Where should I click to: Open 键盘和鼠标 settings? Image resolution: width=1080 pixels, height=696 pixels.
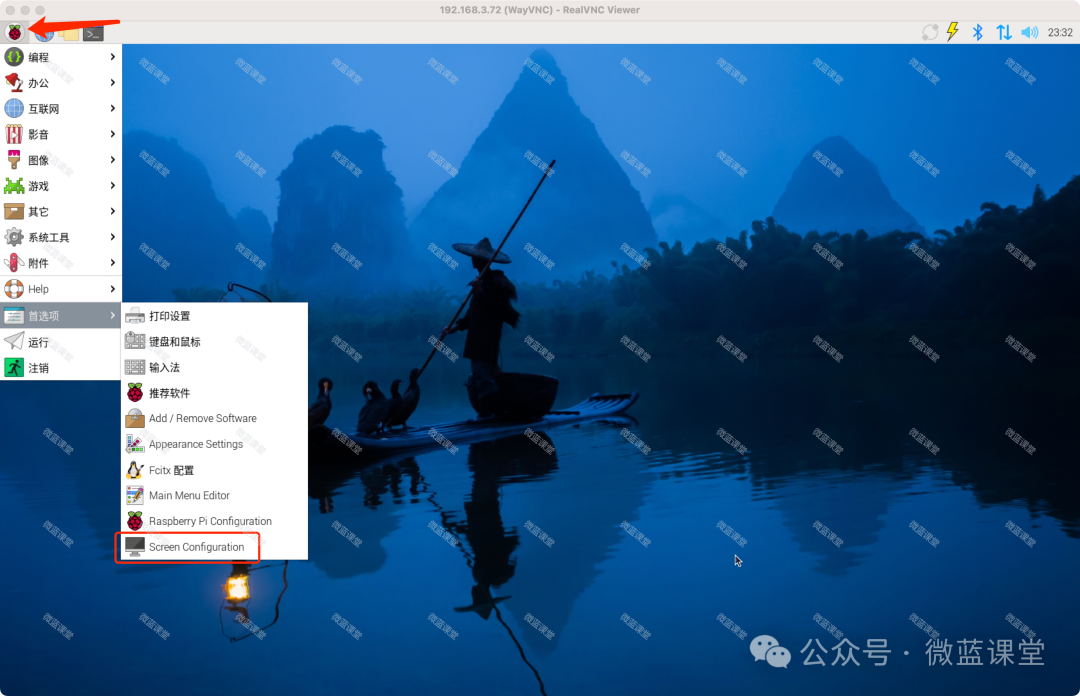coord(215,342)
